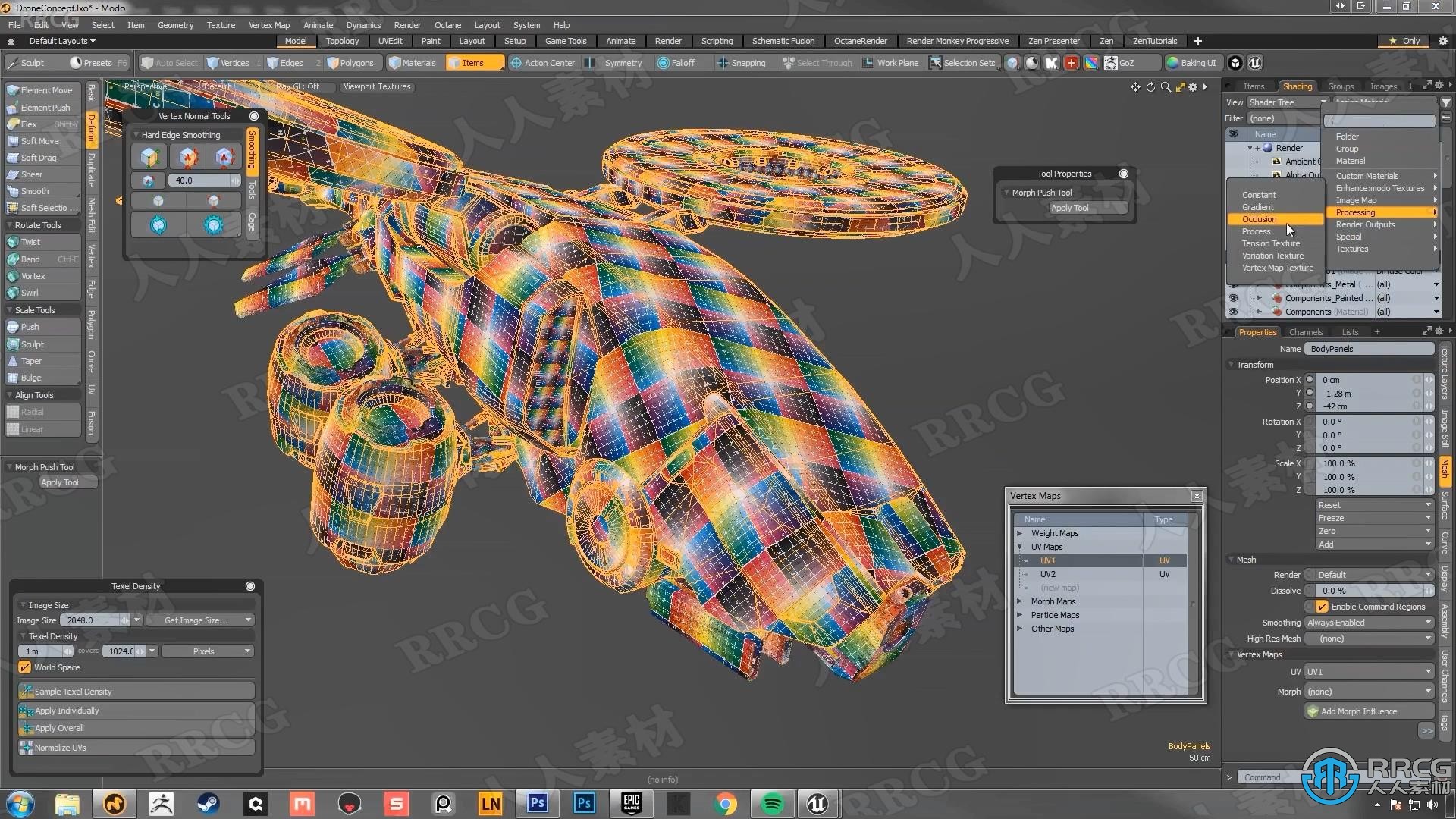Switch to the UVEdit layout tab
The image size is (1456, 819).
pyautogui.click(x=391, y=41)
